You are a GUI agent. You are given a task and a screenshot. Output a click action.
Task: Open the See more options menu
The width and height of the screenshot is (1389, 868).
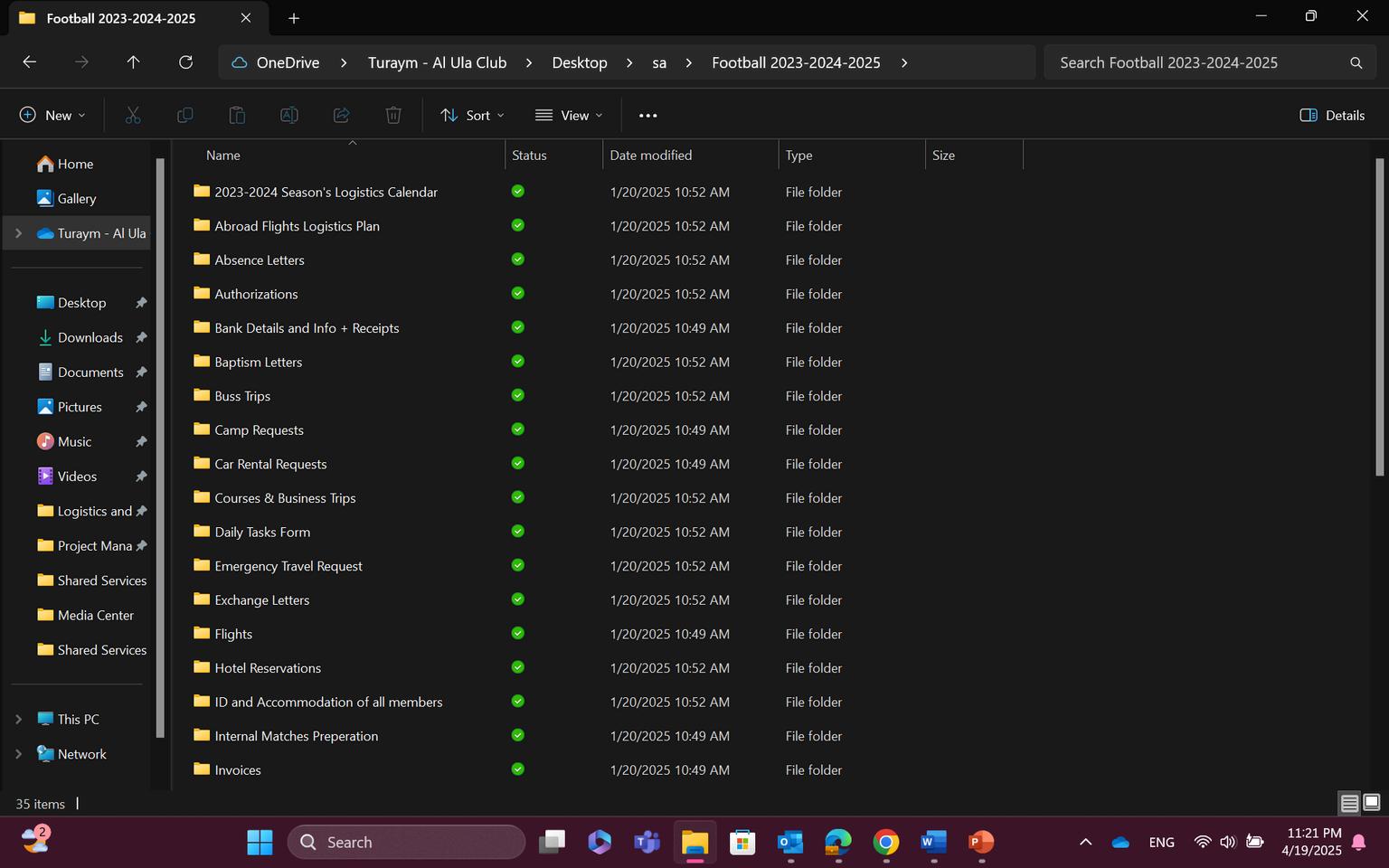tap(647, 115)
